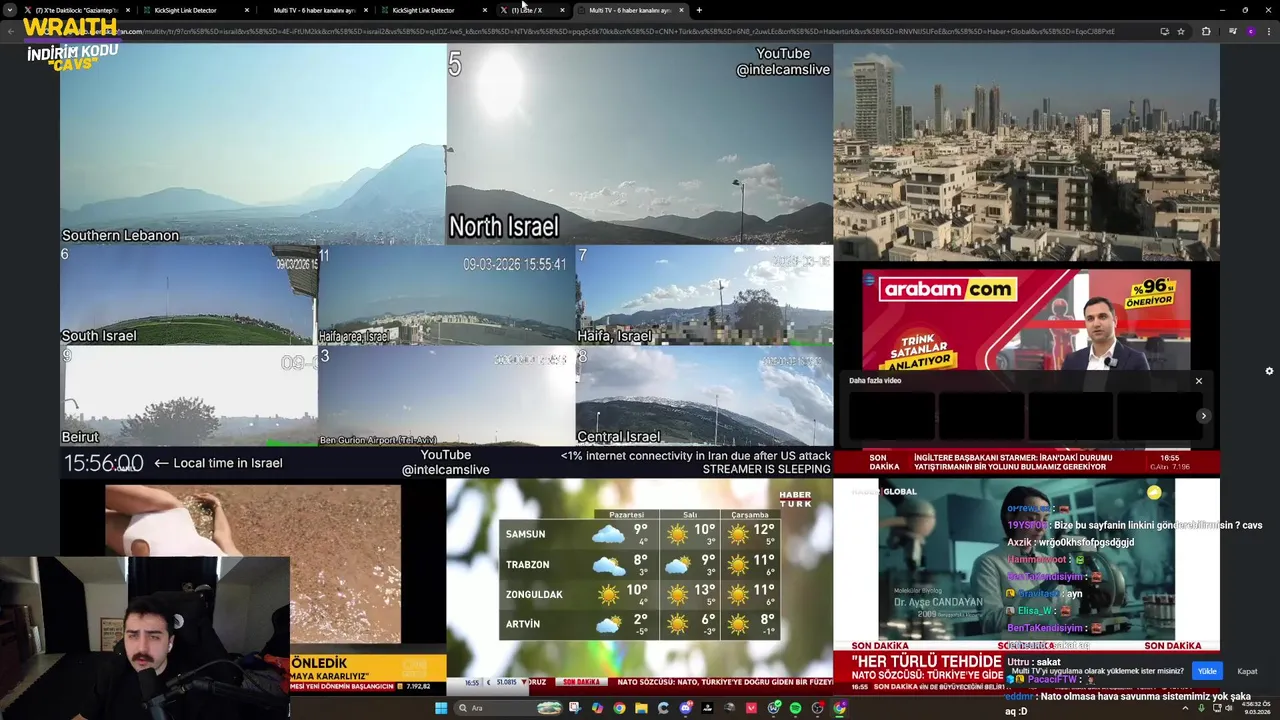Open OBS Studio from the taskbar
The image size is (1280, 720).
(x=817, y=708)
